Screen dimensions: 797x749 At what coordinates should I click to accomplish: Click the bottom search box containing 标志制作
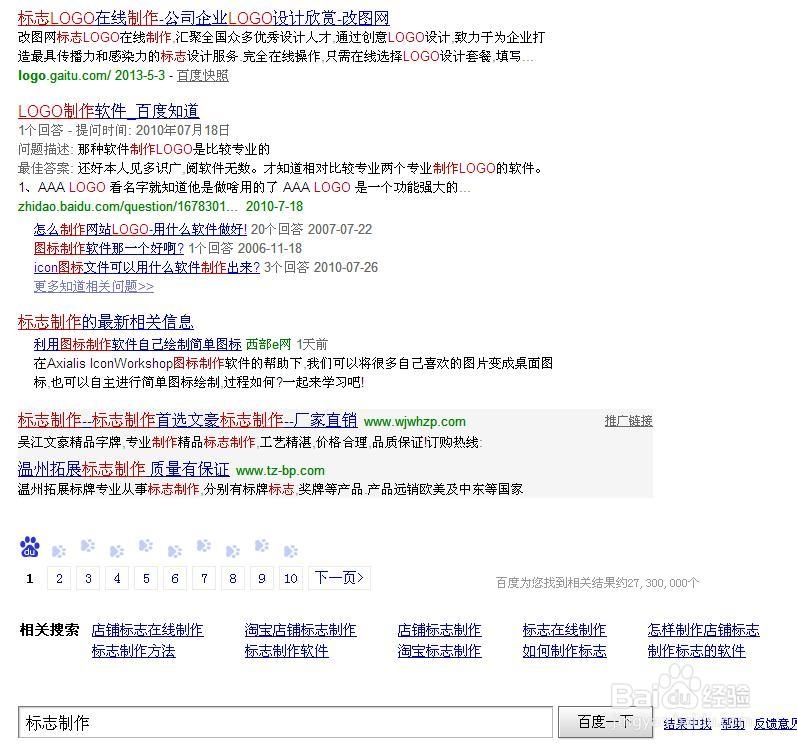[285, 722]
